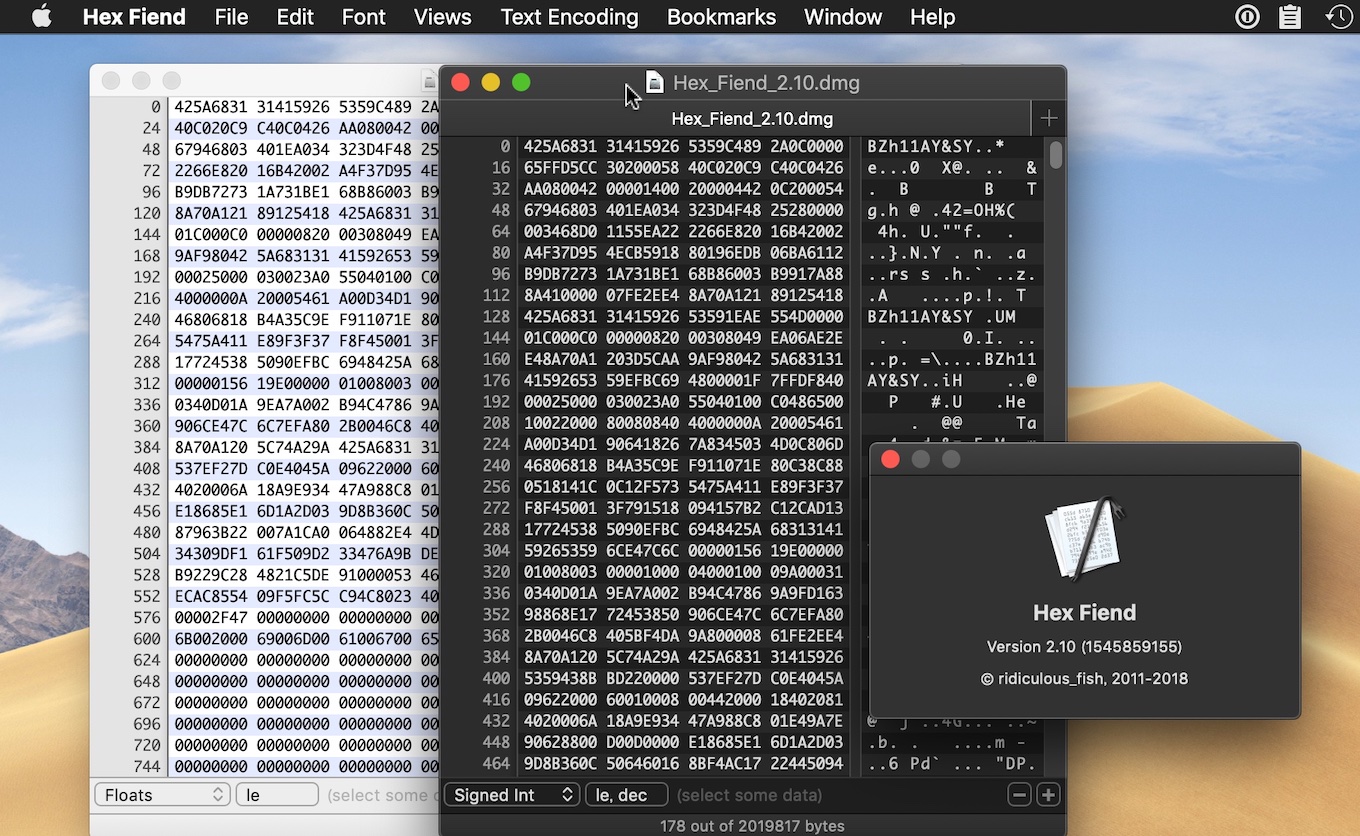Click hex value 2266E820 in light background window

click(213, 170)
